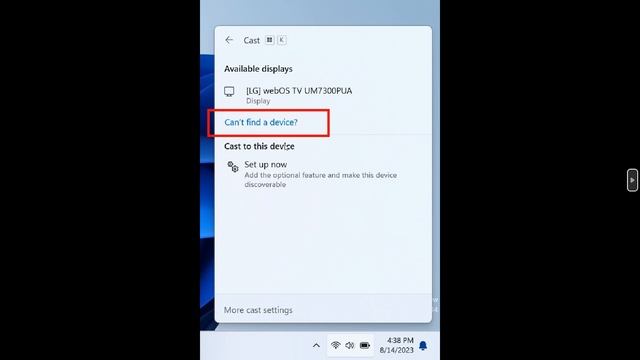Select the LG webOS TV UM7300PUA display

pyautogui.click(x=322, y=95)
